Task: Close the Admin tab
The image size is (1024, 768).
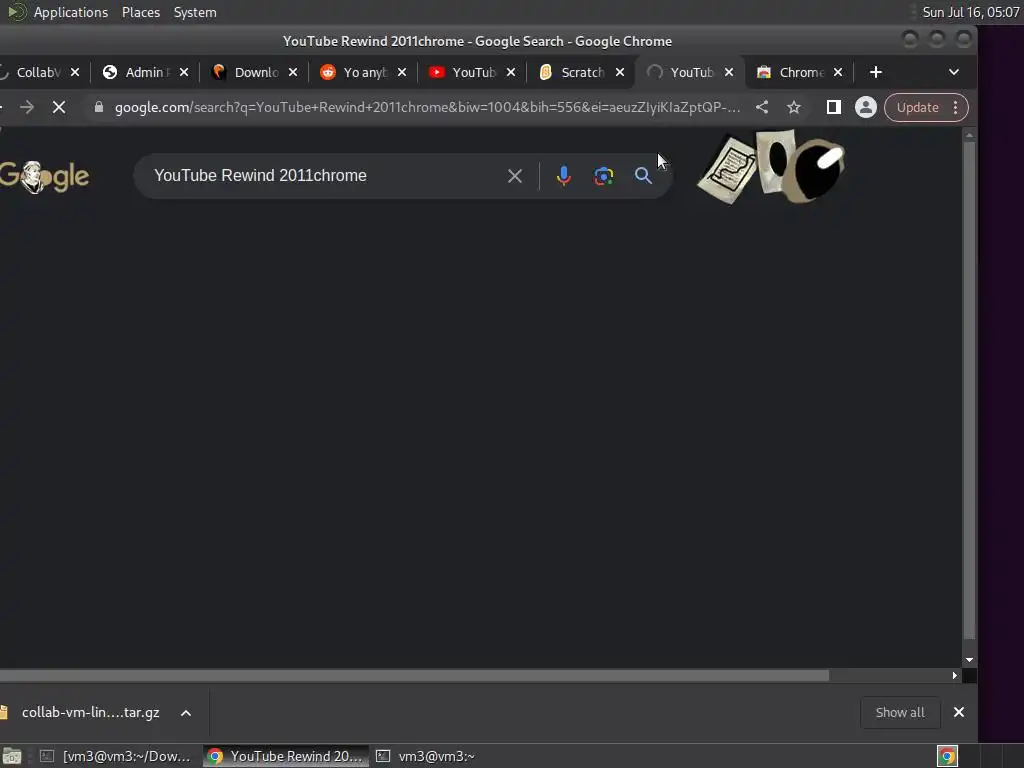Action: point(184,72)
